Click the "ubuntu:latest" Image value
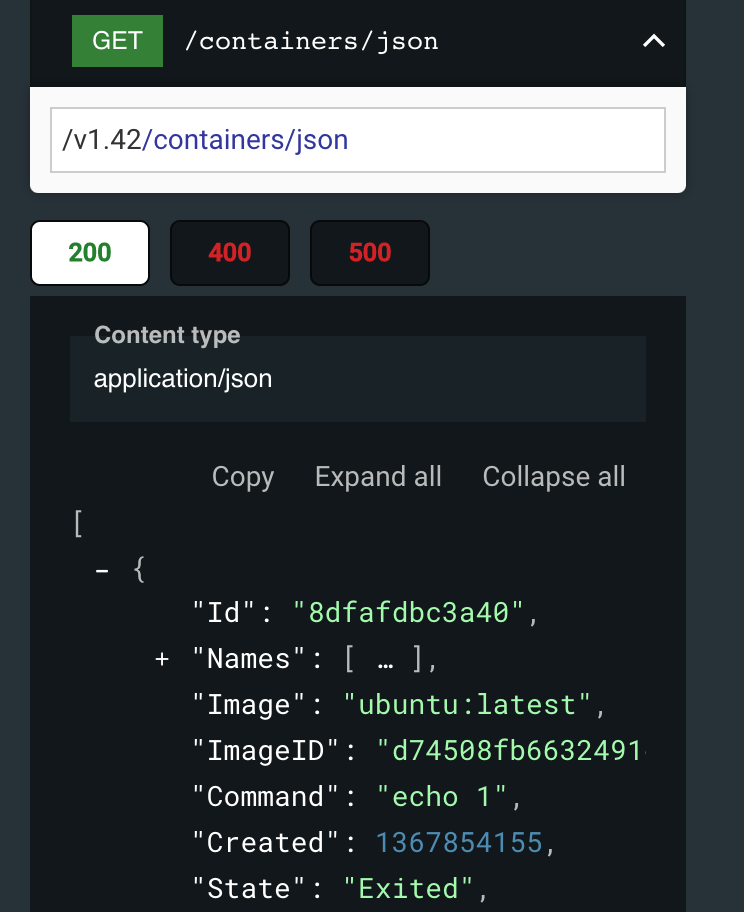Screen dimensions: 744x912 point(468,705)
